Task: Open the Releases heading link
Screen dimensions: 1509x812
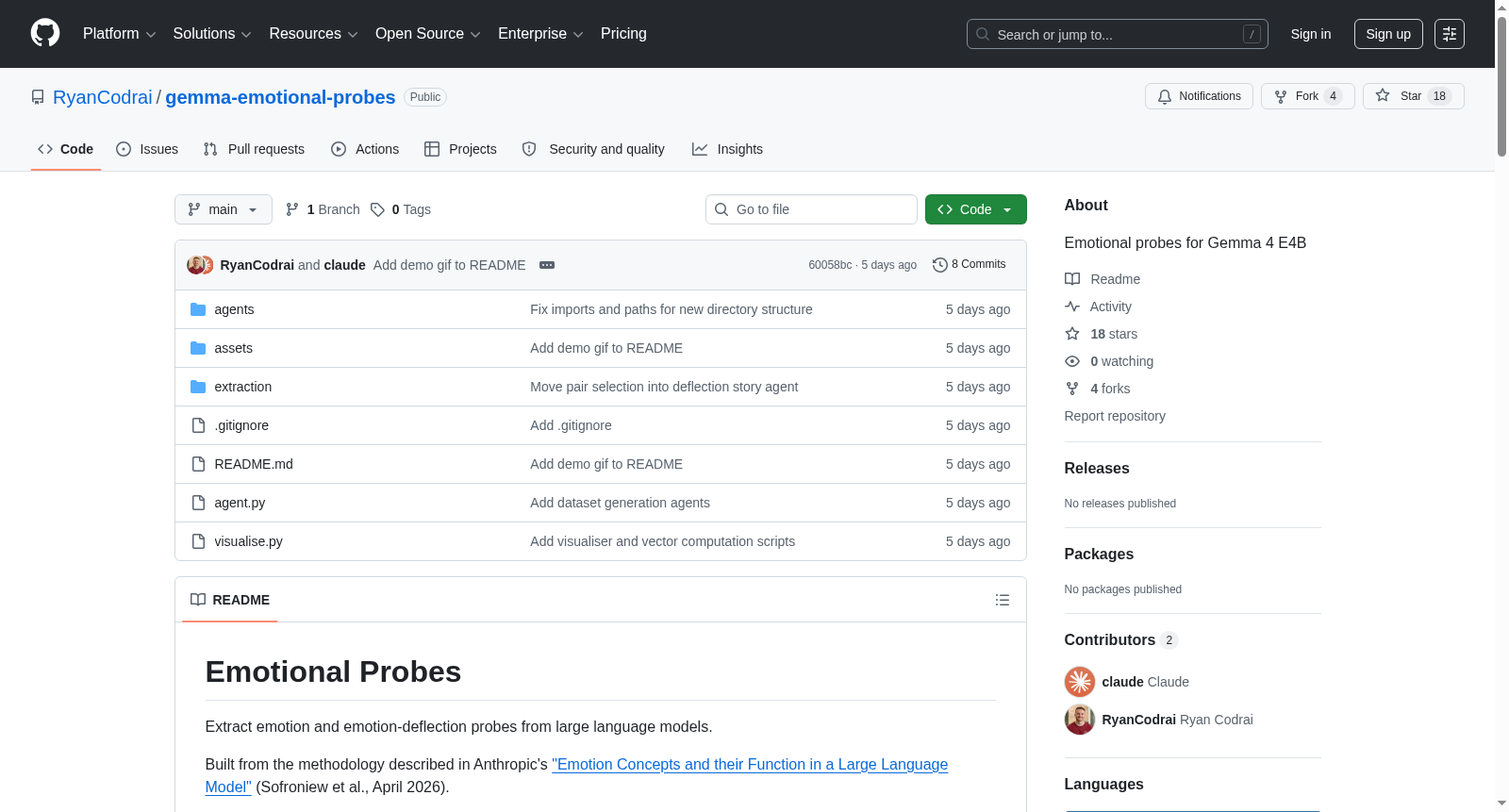Action: (x=1097, y=469)
